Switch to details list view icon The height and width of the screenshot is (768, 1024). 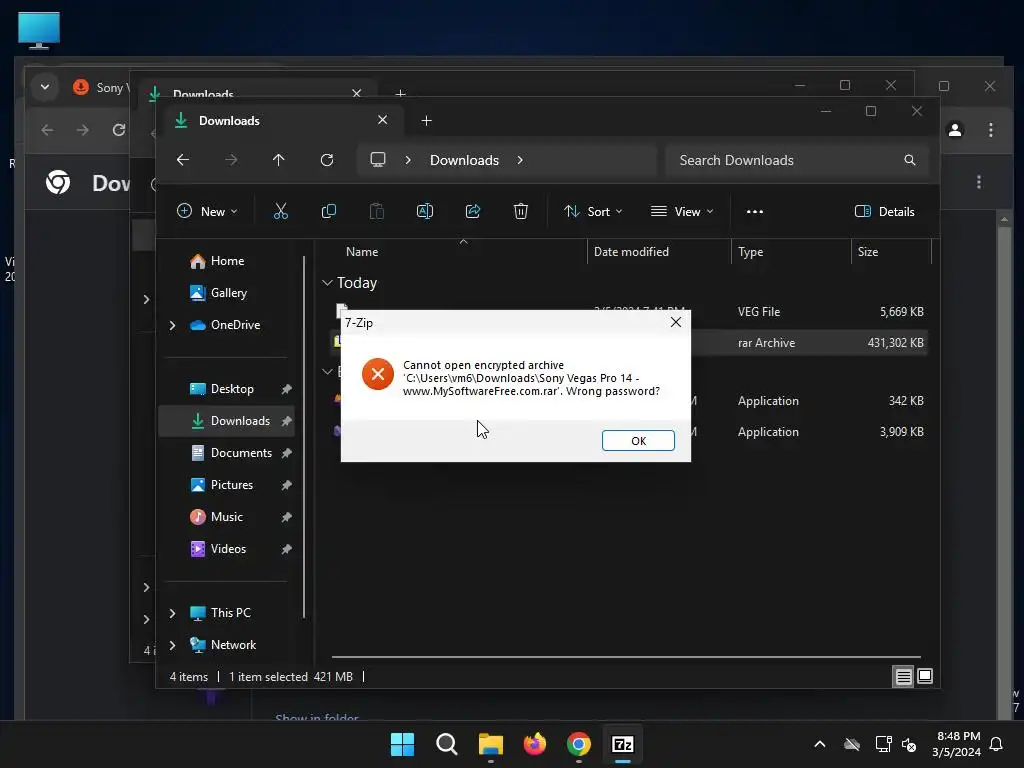(x=903, y=677)
